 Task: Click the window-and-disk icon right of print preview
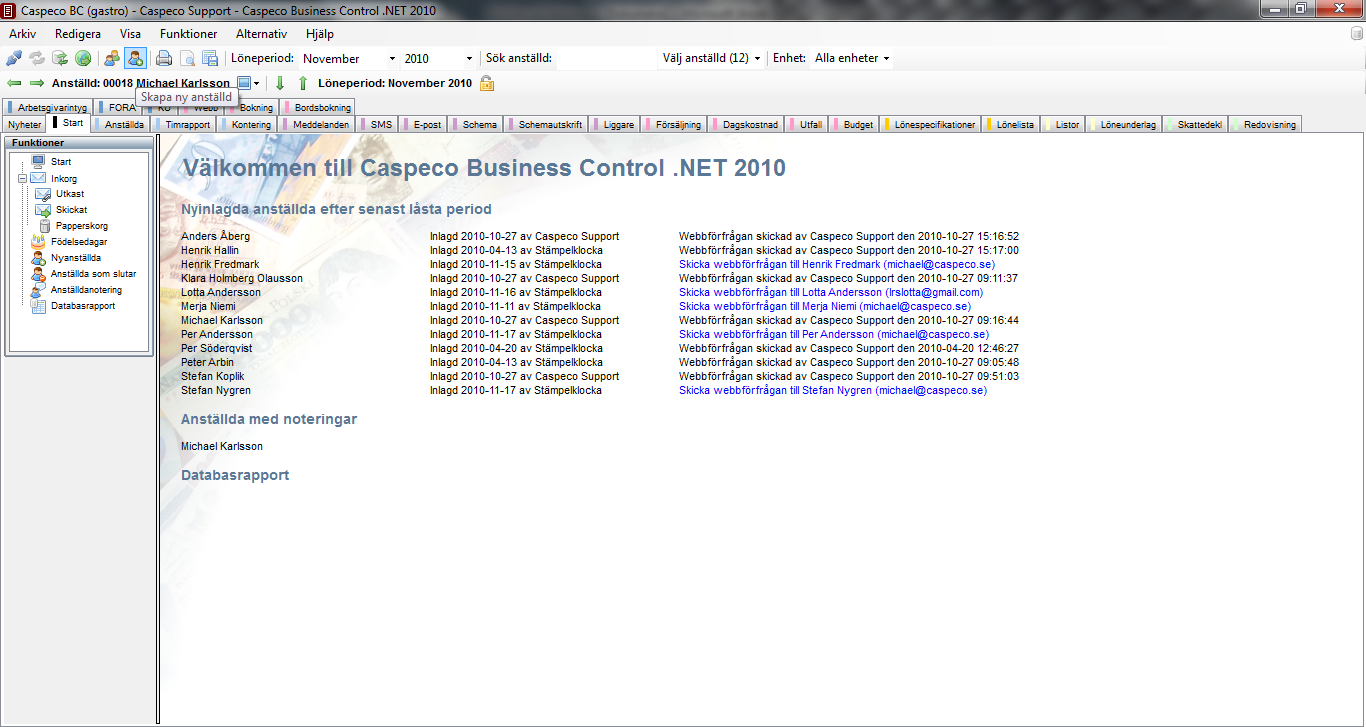(x=210, y=58)
